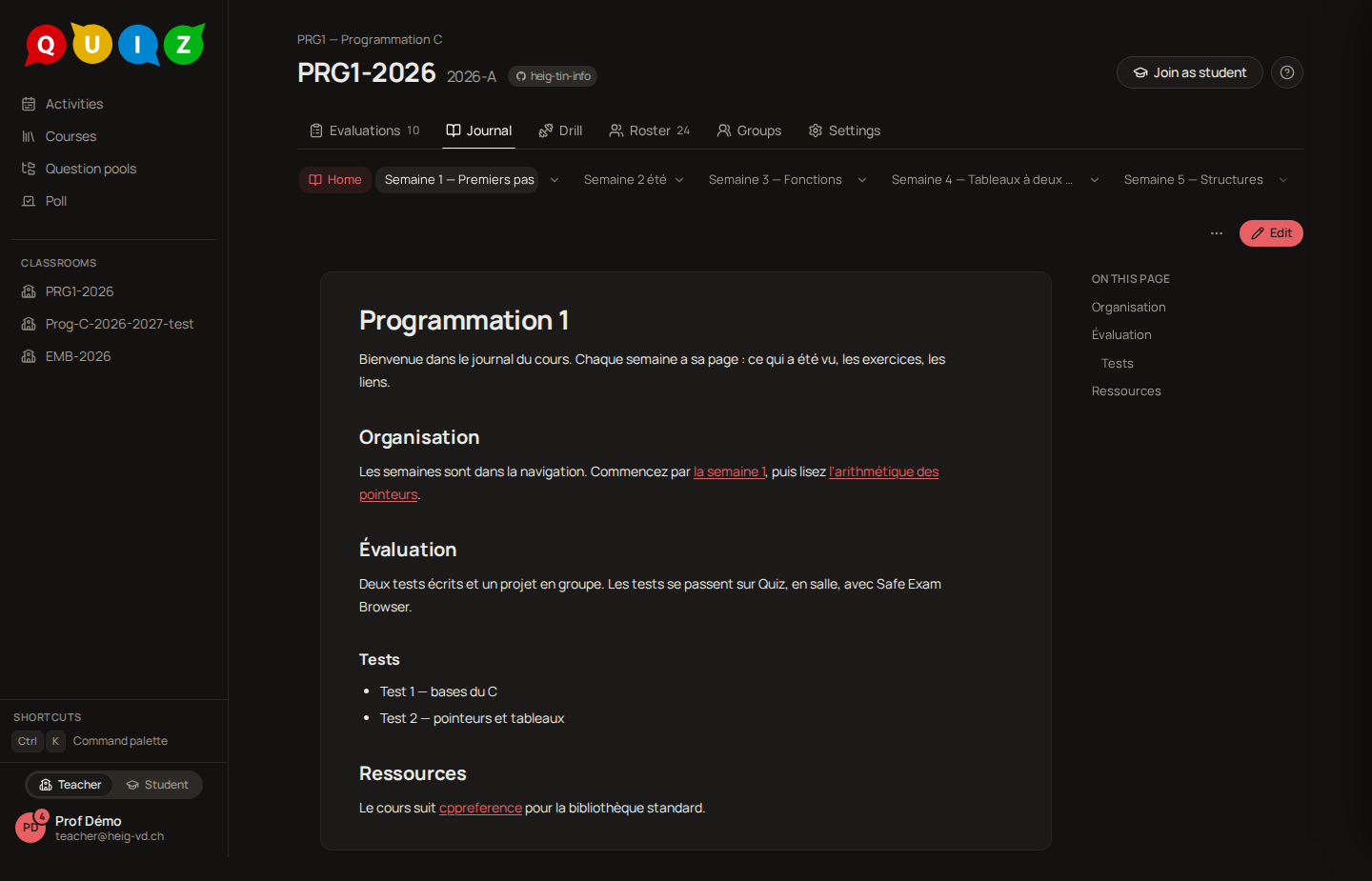Open the heig-tin-info GitHub badge

pyautogui.click(x=553, y=76)
